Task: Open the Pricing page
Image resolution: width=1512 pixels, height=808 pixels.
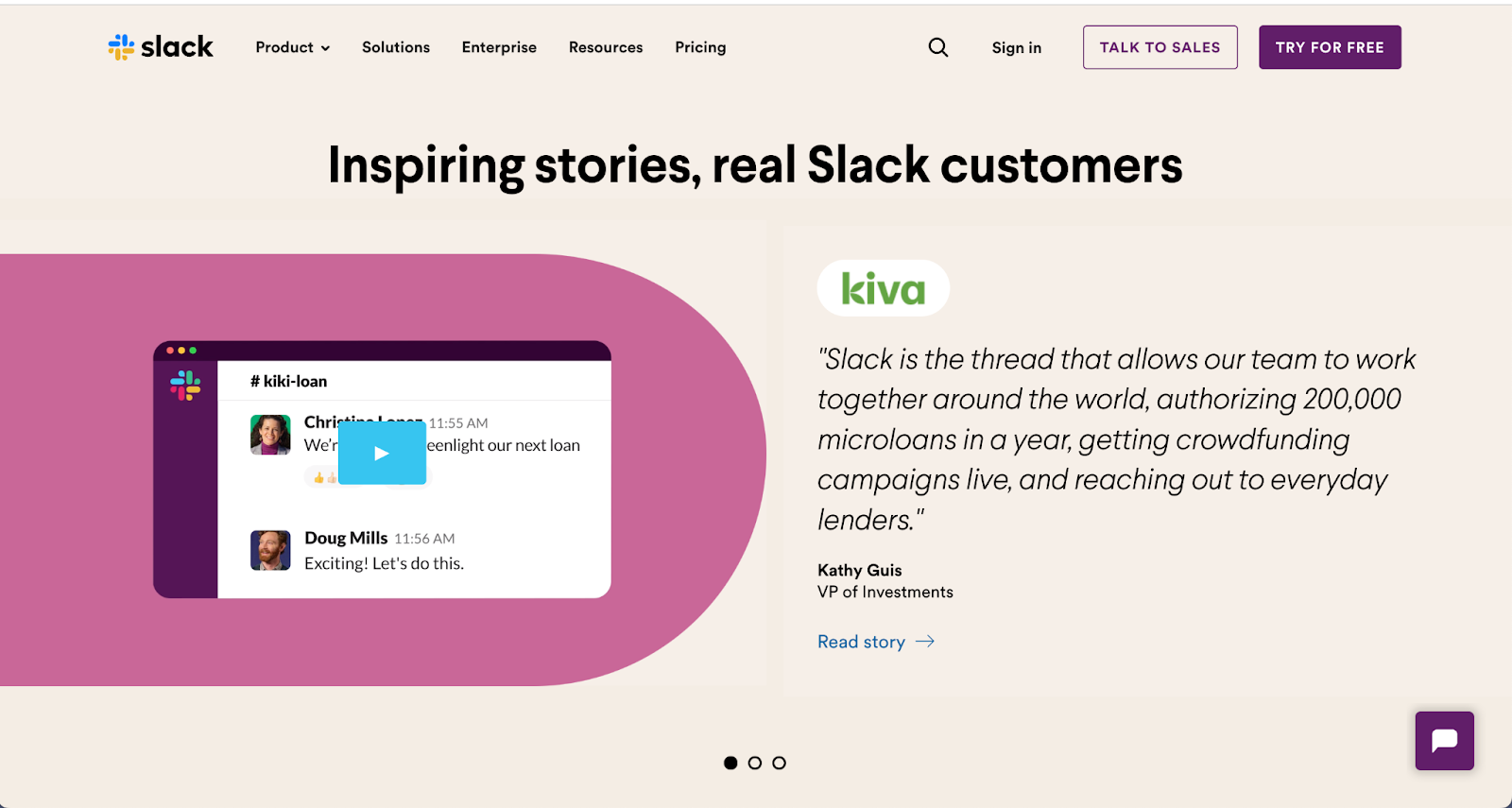Action: click(x=700, y=47)
